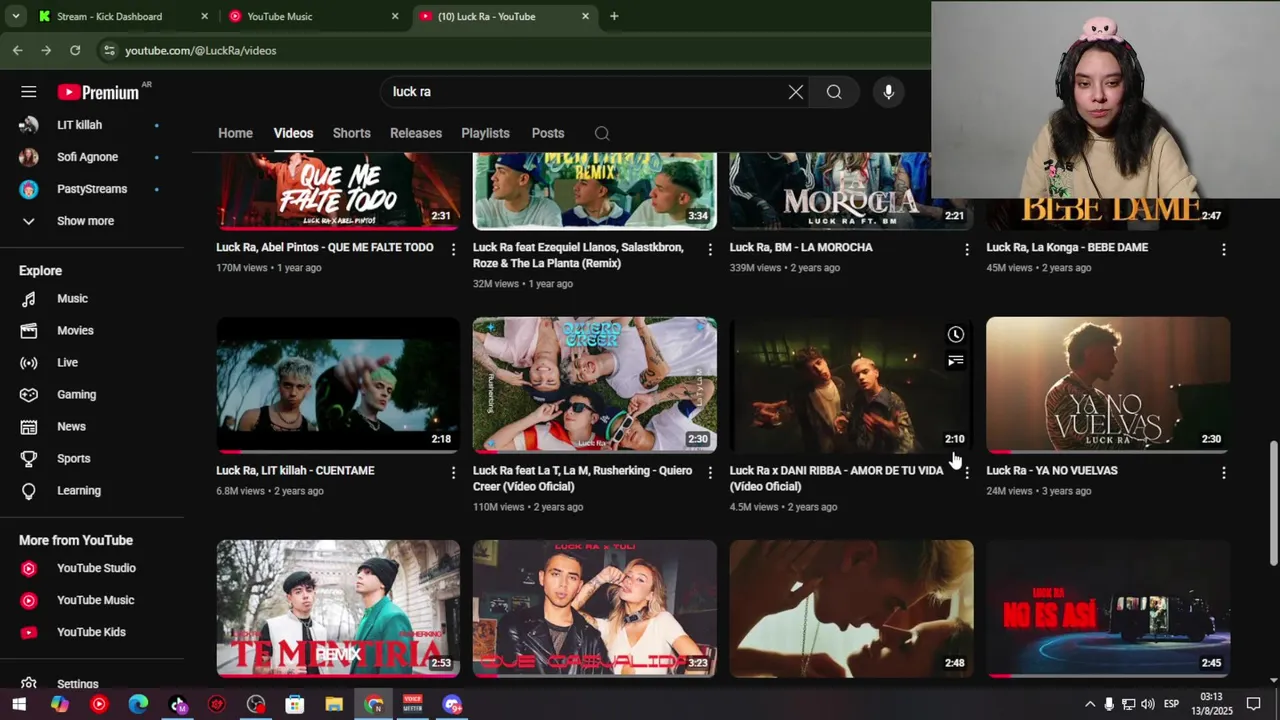Switch to the Home channel tab

pyautogui.click(x=235, y=133)
